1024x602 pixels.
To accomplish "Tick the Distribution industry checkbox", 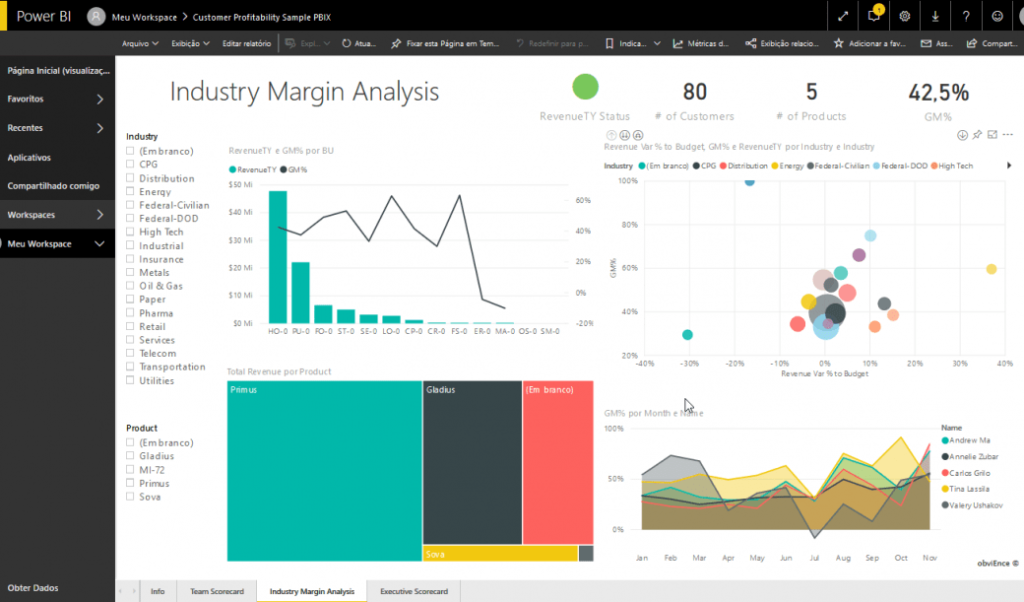I will [130, 178].
